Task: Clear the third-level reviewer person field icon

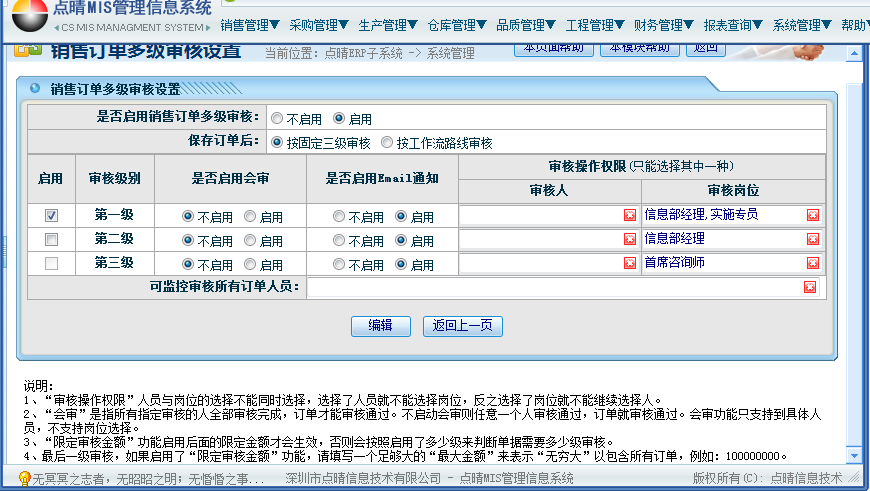Action: [x=629, y=264]
